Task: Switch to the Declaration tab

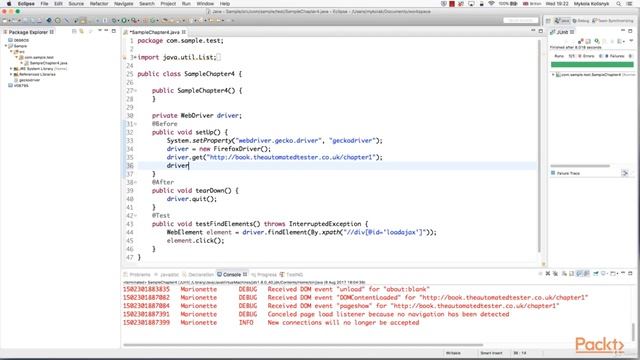Action: point(198,275)
